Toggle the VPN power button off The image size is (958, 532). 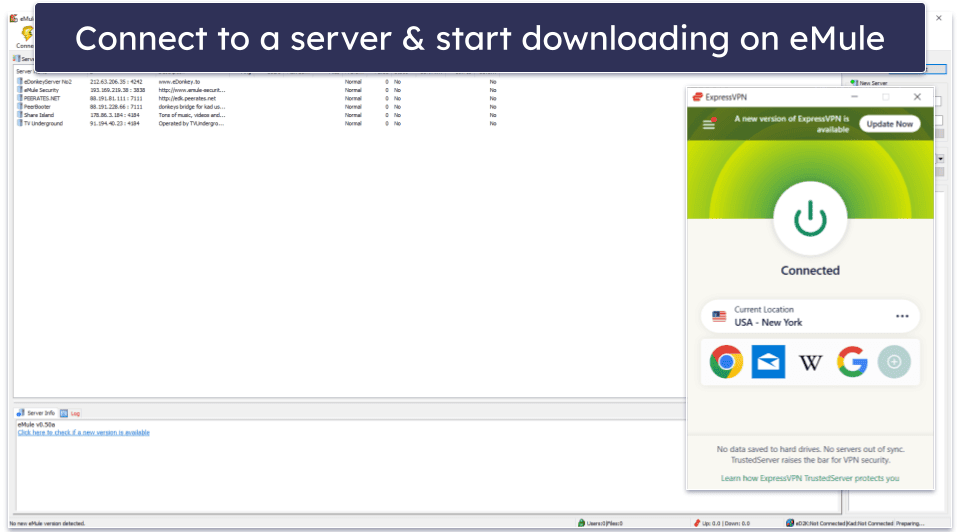(x=809, y=217)
